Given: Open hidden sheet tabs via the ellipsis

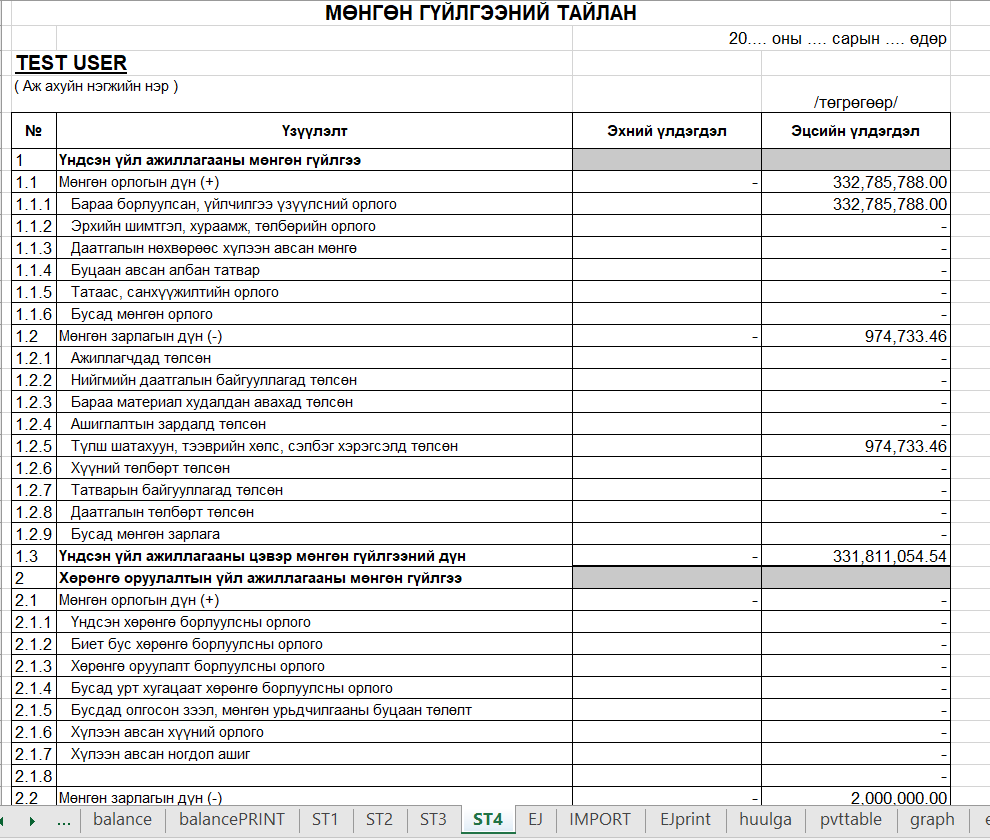Looking at the screenshot, I should [64, 820].
